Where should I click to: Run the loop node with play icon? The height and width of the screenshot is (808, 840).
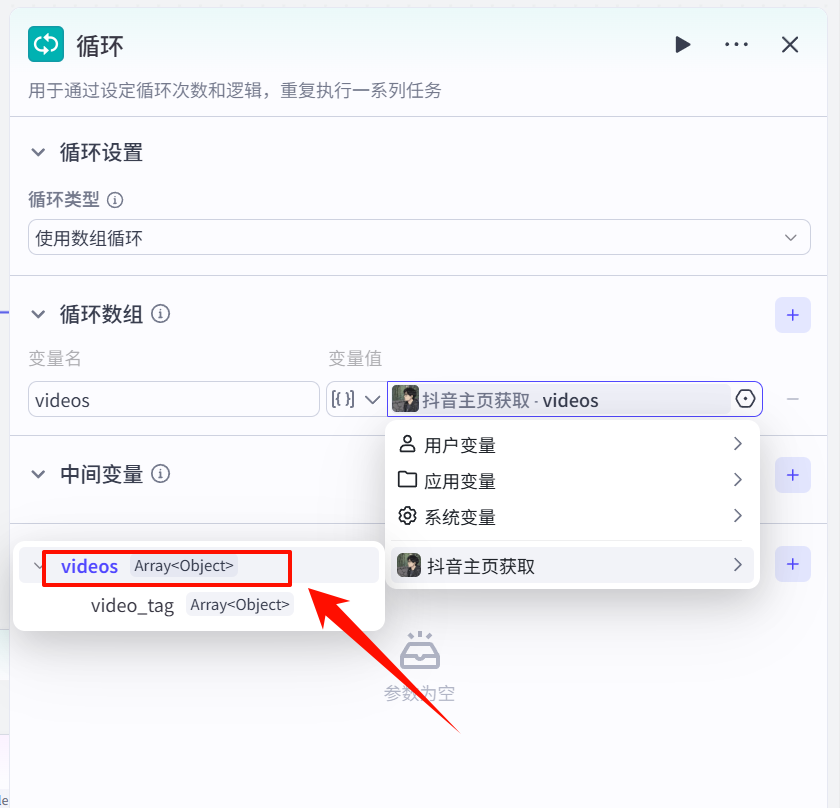(682, 44)
